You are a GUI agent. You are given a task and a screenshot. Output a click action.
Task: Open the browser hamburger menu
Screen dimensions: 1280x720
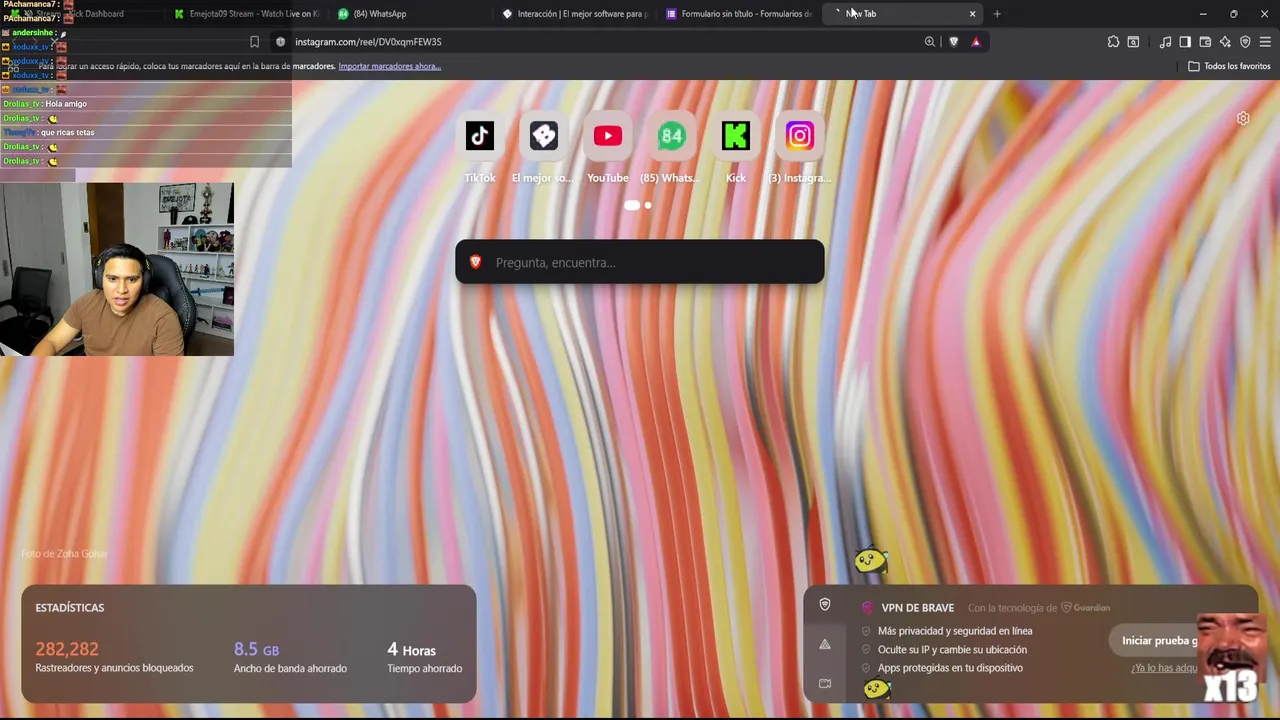(1265, 42)
